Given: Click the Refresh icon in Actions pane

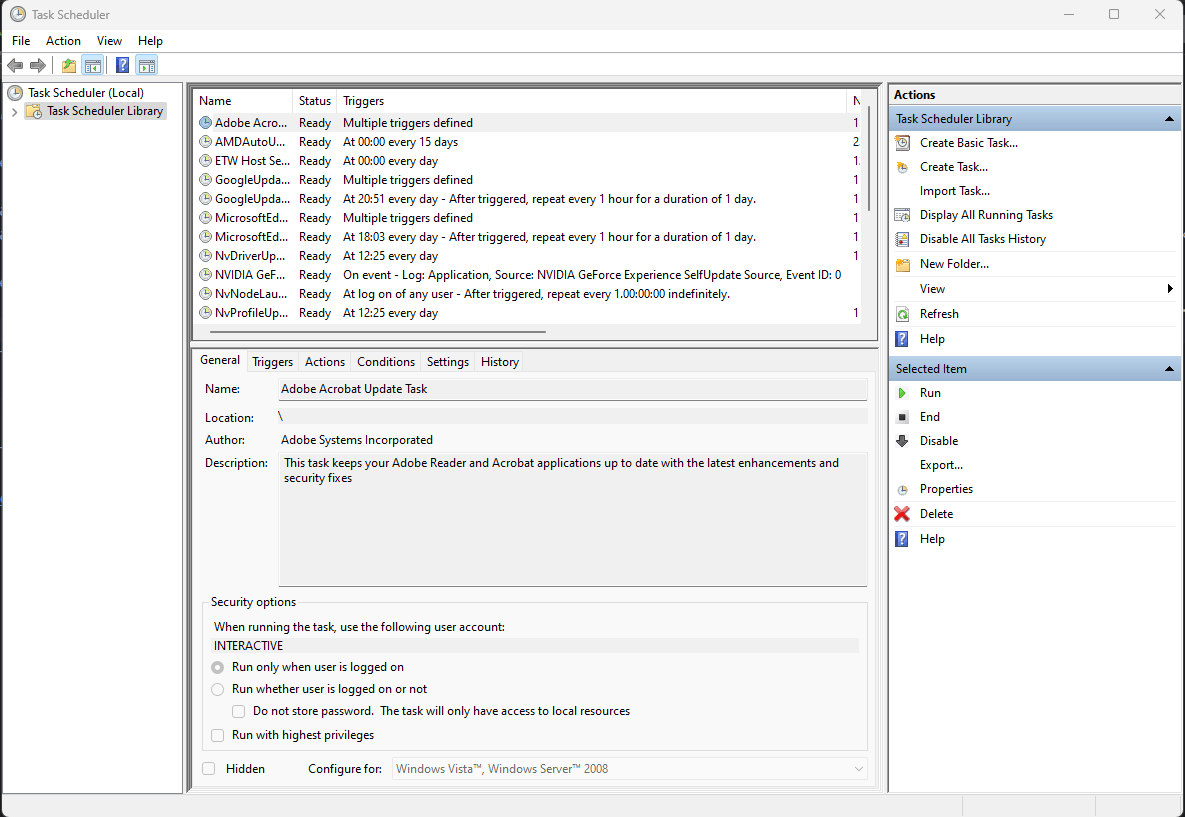Looking at the screenshot, I should 903,313.
